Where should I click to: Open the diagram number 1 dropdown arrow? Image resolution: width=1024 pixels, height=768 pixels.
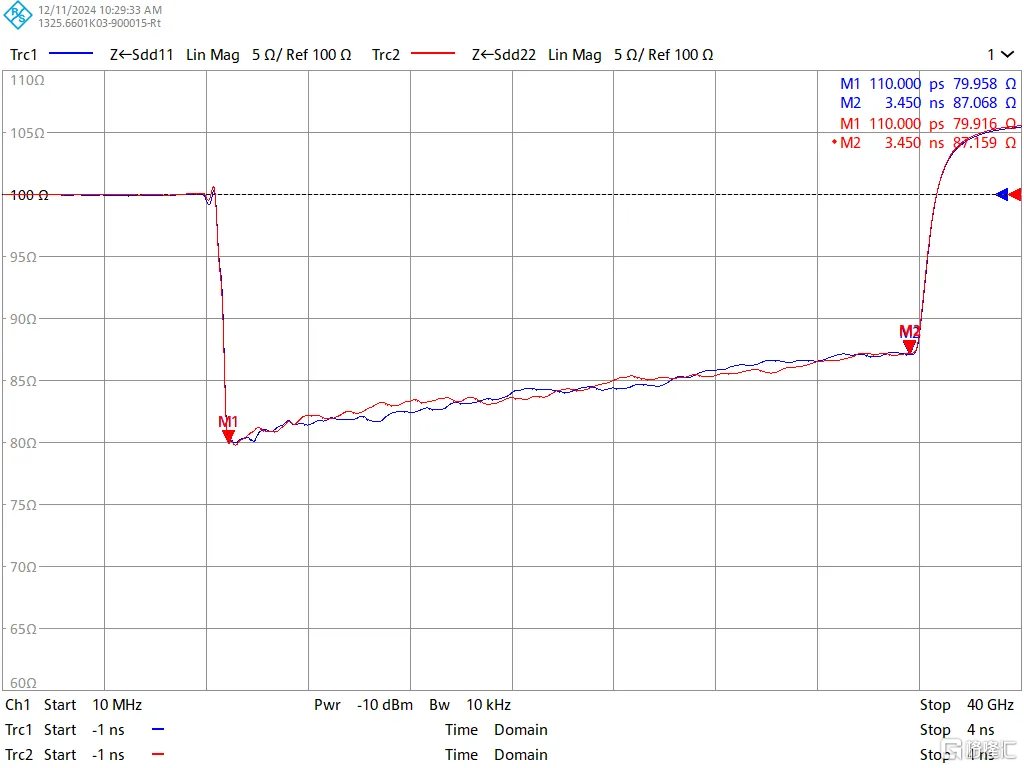click(1009, 55)
